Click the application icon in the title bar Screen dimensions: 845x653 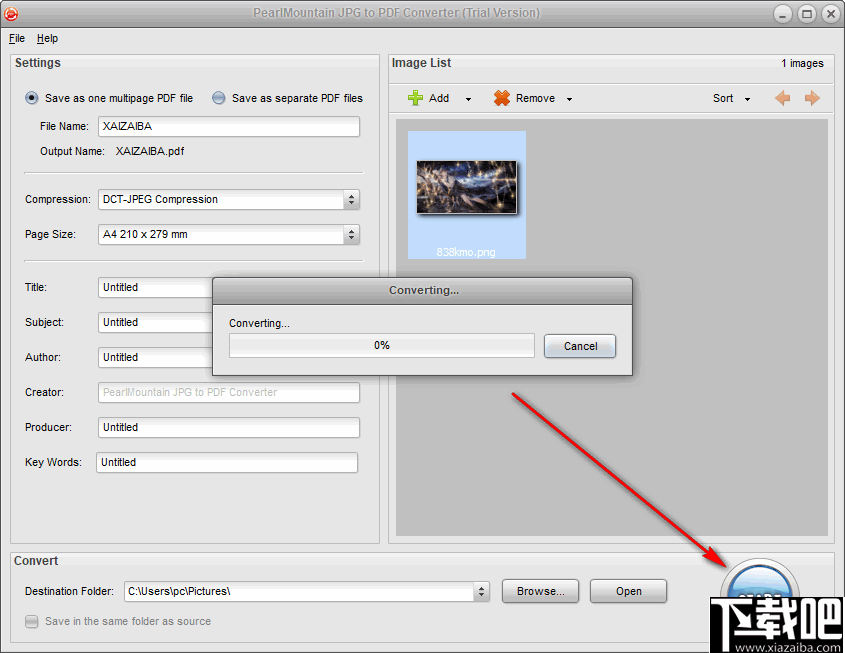coord(11,13)
